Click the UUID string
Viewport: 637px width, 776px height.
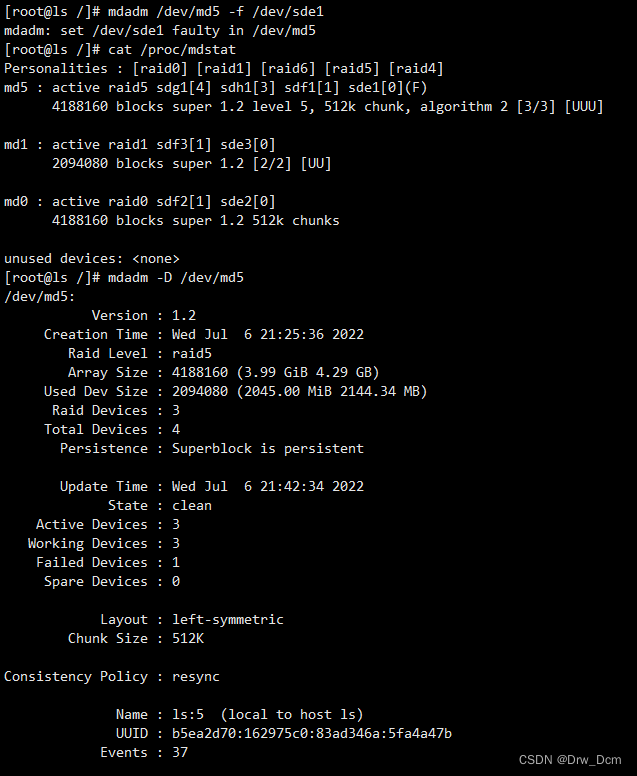pos(312,733)
